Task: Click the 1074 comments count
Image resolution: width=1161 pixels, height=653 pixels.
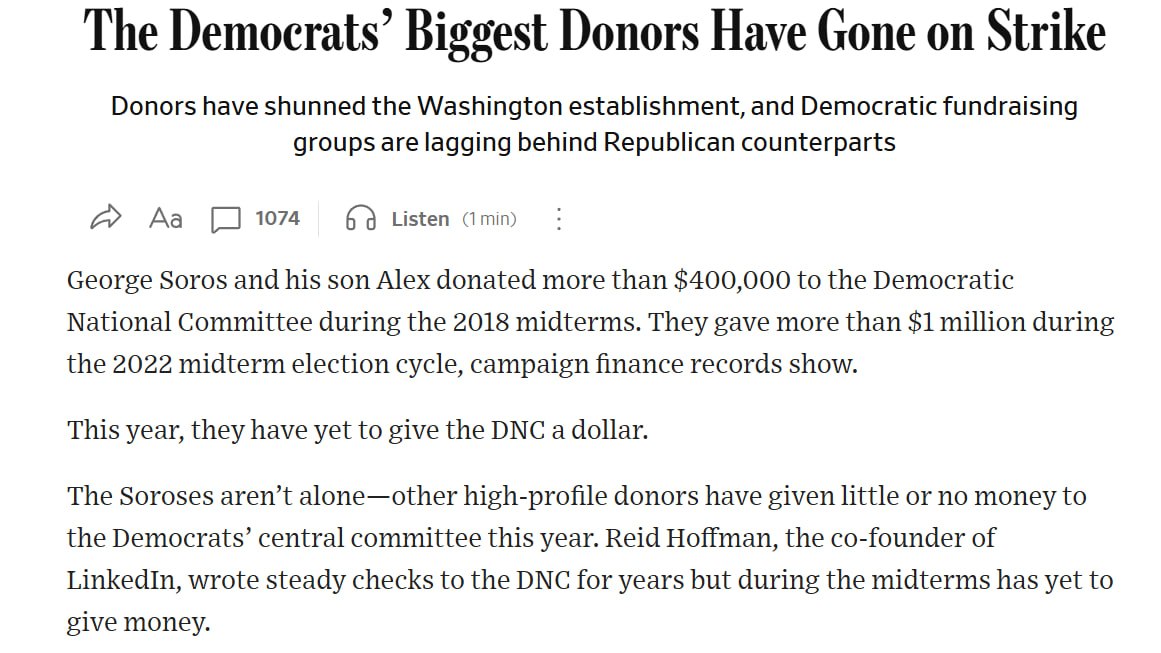Action: (x=278, y=218)
